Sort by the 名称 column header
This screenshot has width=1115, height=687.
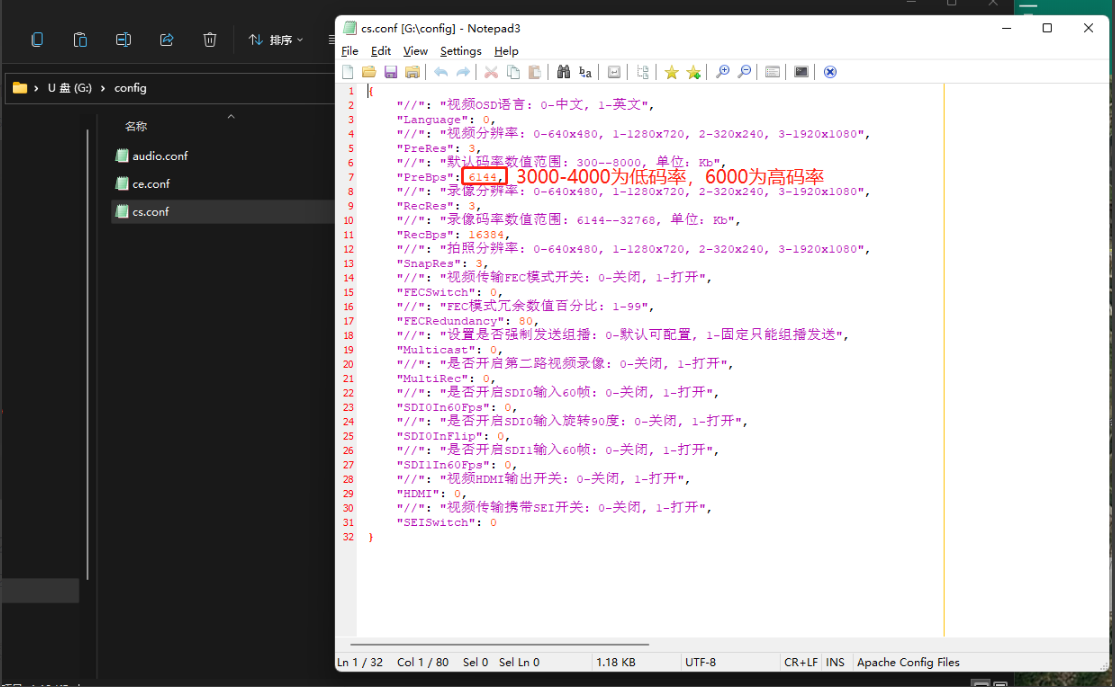[136, 127]
